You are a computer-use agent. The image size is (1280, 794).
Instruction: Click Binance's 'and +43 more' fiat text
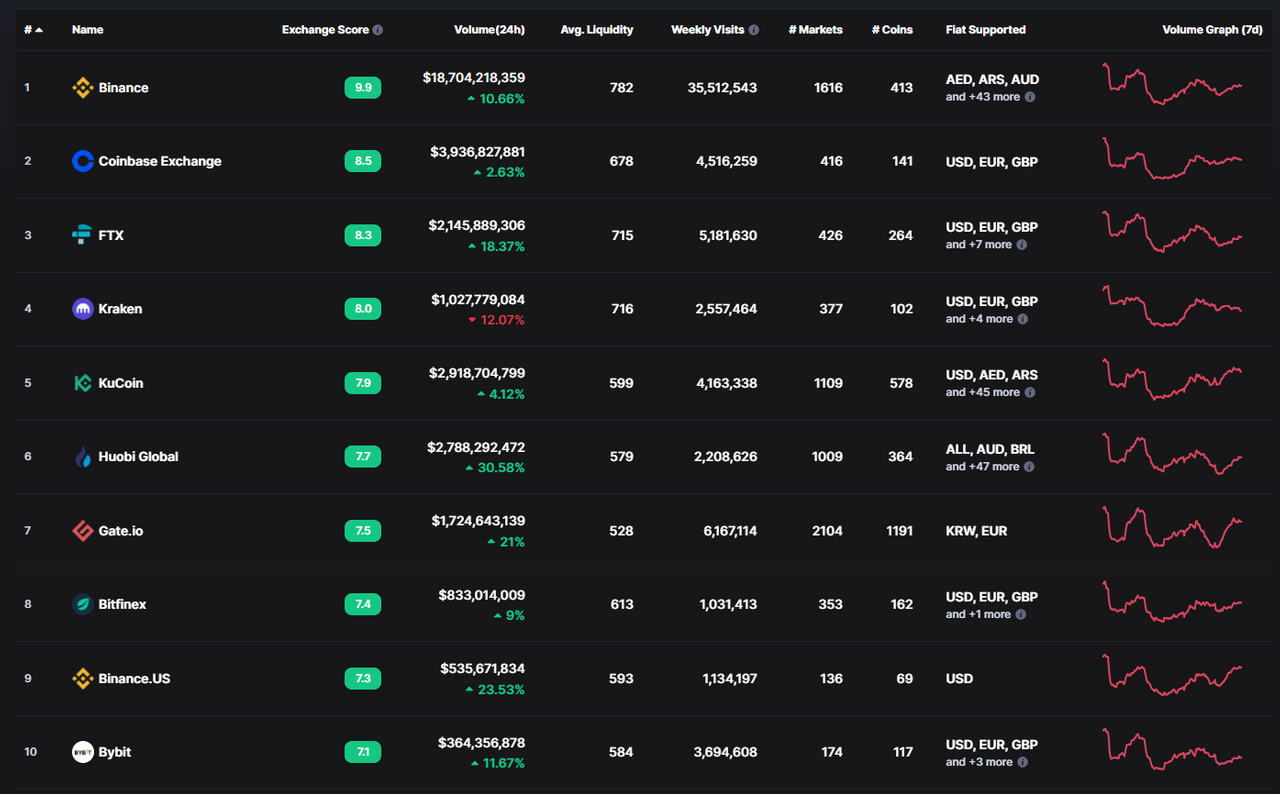[x=983, y=97]
